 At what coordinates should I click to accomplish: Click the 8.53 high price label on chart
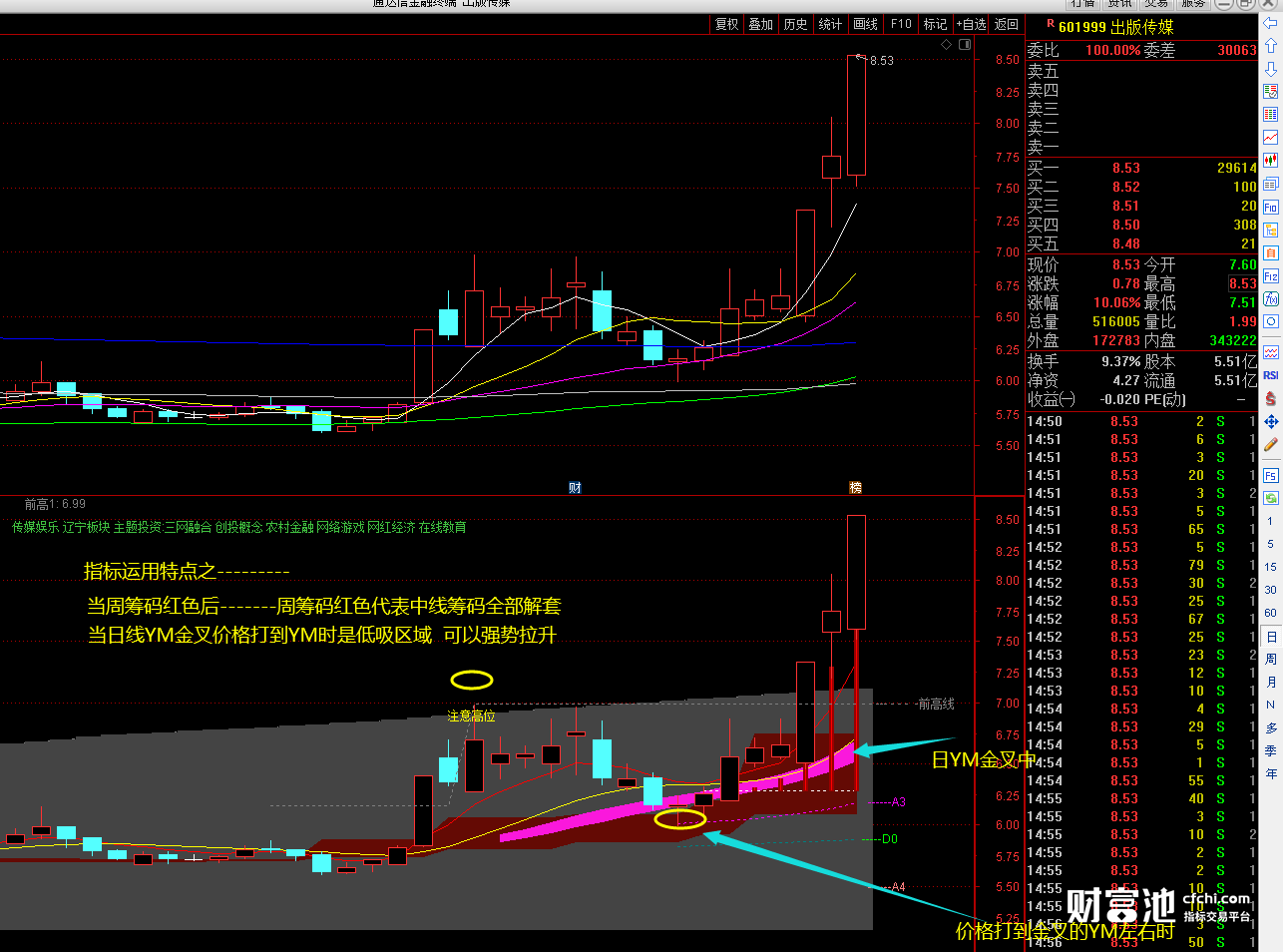pos(882,61)
